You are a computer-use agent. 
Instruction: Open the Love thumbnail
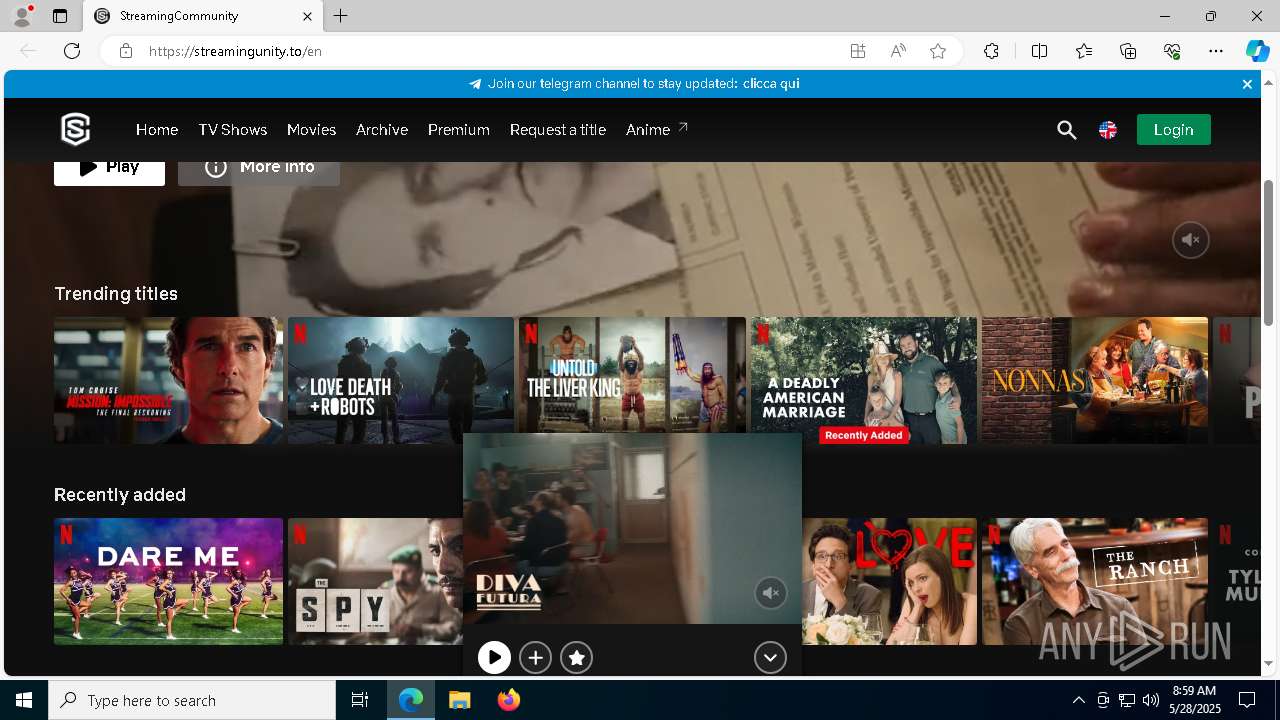tap(889, 581)
